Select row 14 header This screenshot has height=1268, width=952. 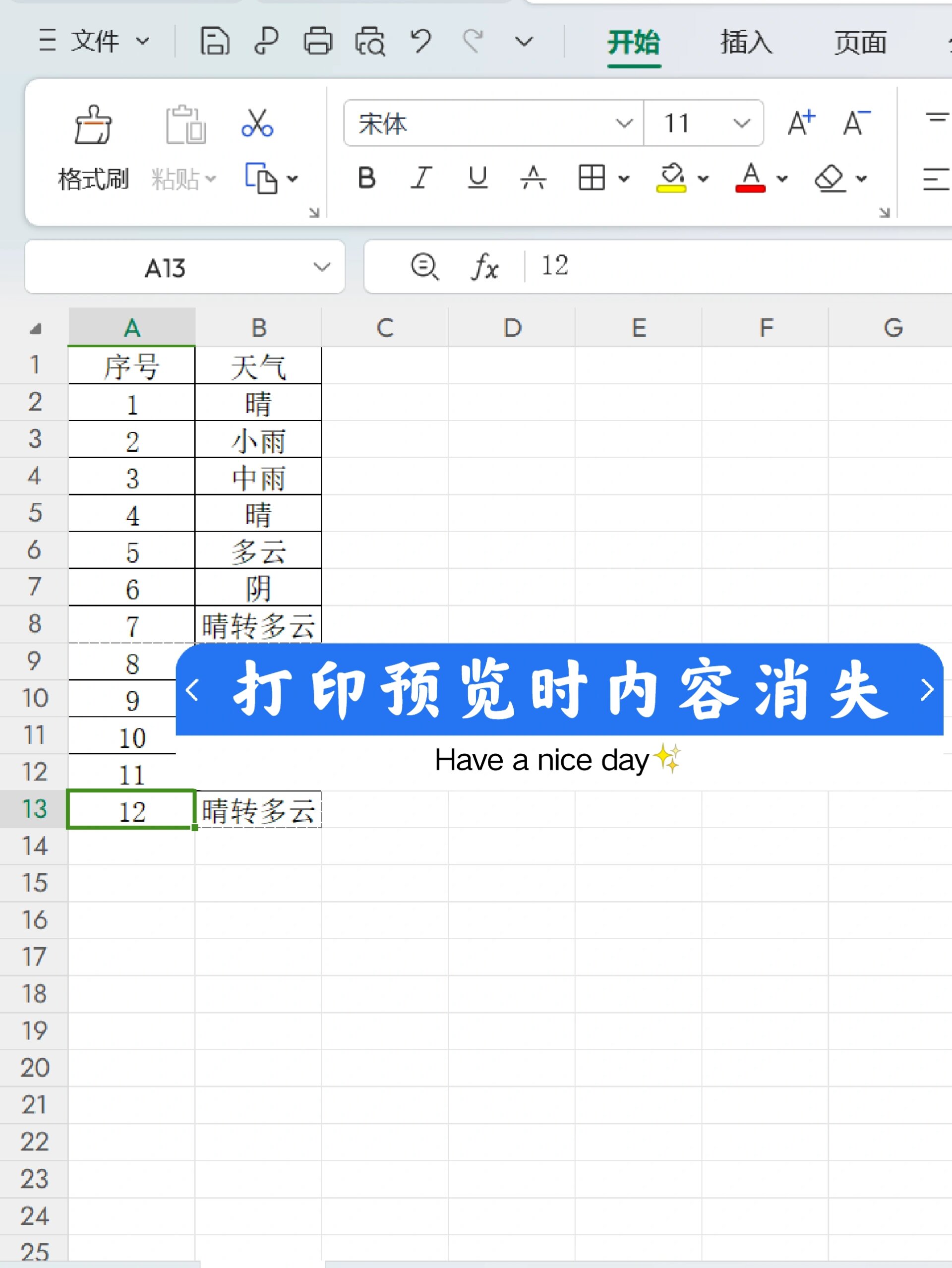tap(34, 846)
